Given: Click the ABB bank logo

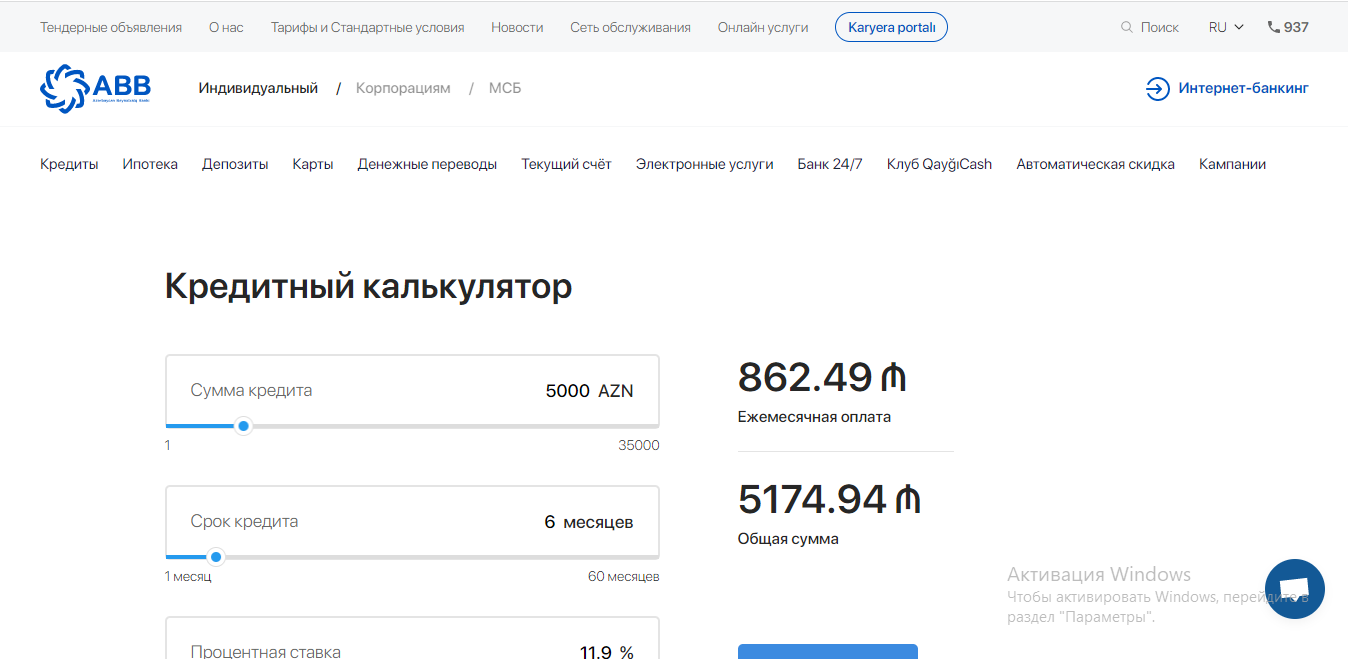Looking at the screenshot, I should (95, 88).
